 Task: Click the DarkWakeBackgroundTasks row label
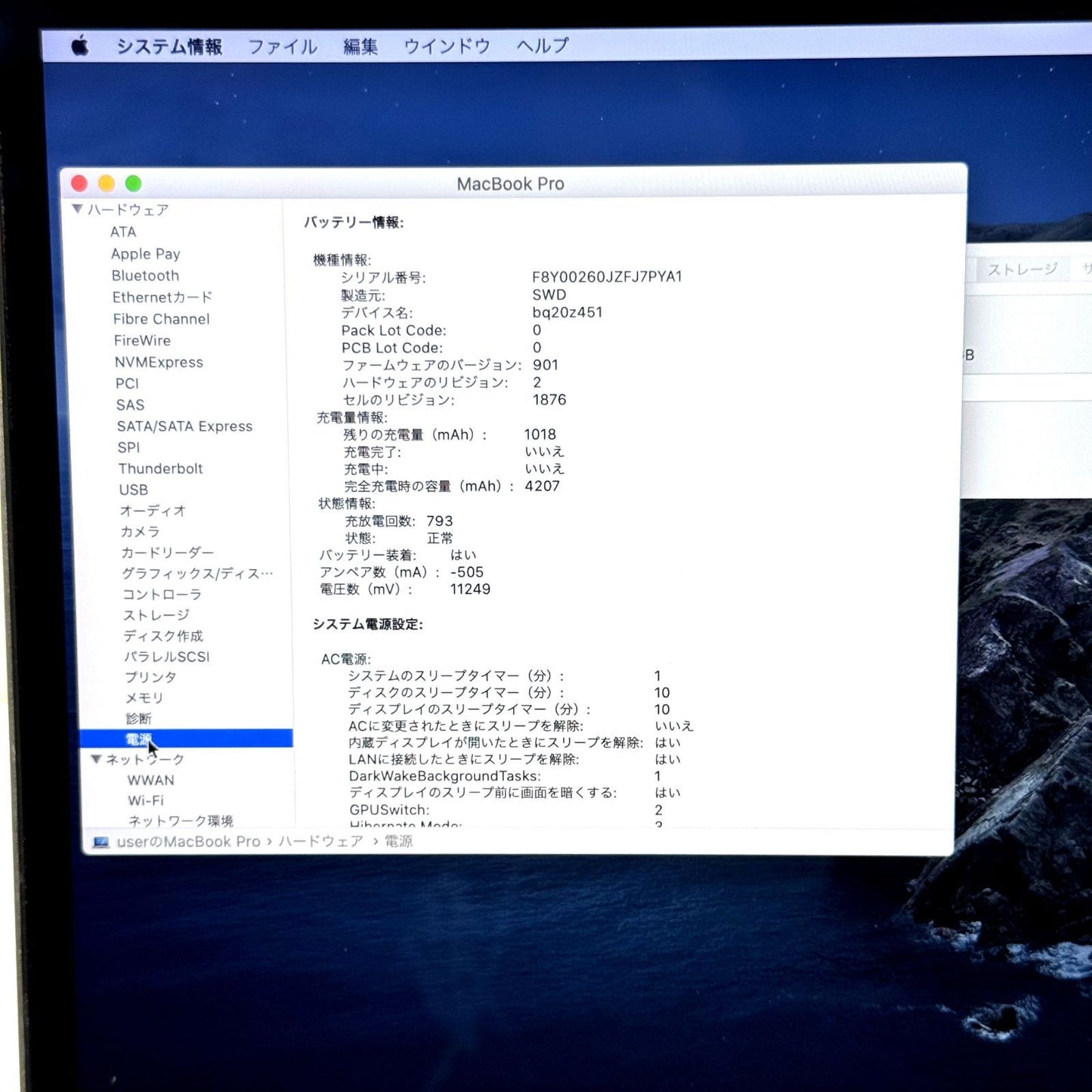click(445, 776)
